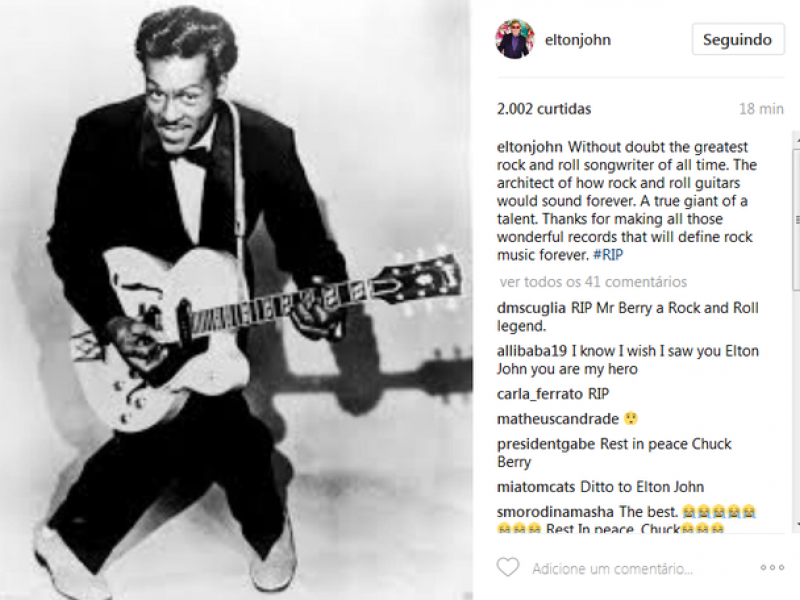Open eltonjohn's profile picture avatar

click(x=515, y=39)
